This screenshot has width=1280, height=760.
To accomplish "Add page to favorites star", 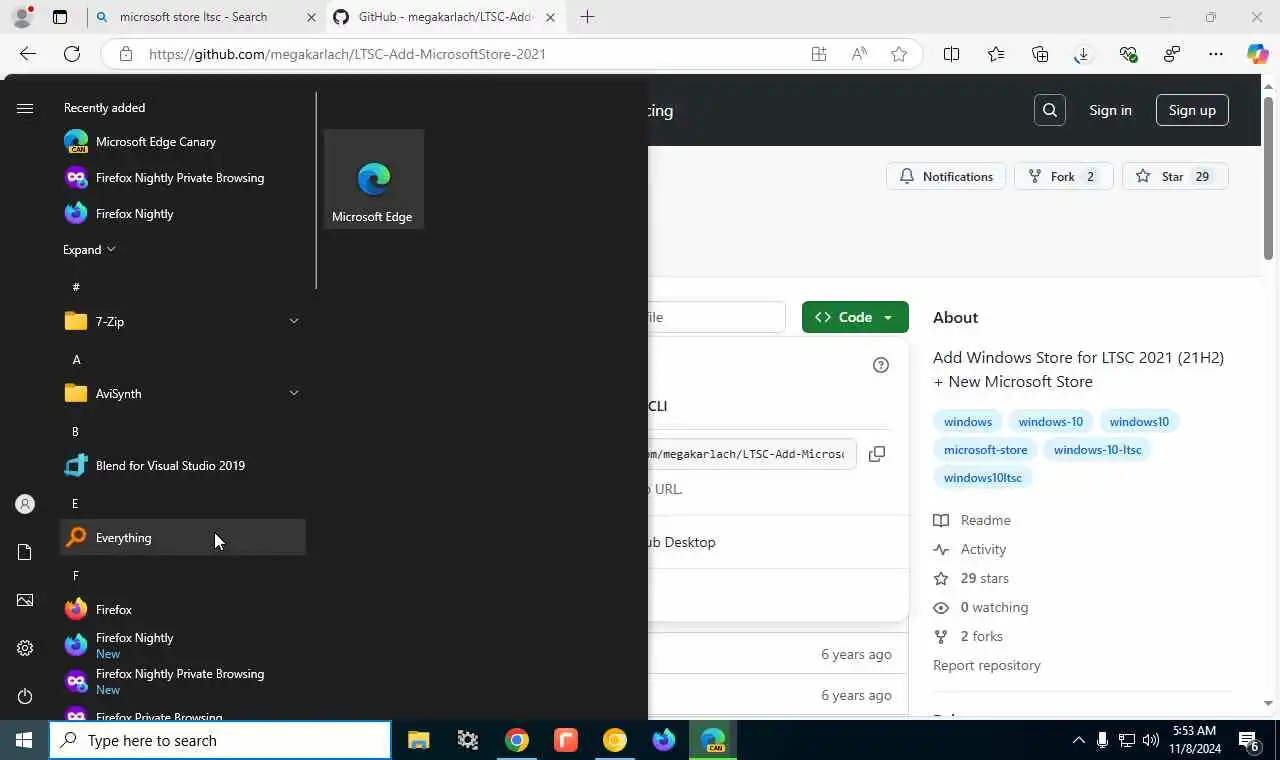I will click(x=899, y=54).
